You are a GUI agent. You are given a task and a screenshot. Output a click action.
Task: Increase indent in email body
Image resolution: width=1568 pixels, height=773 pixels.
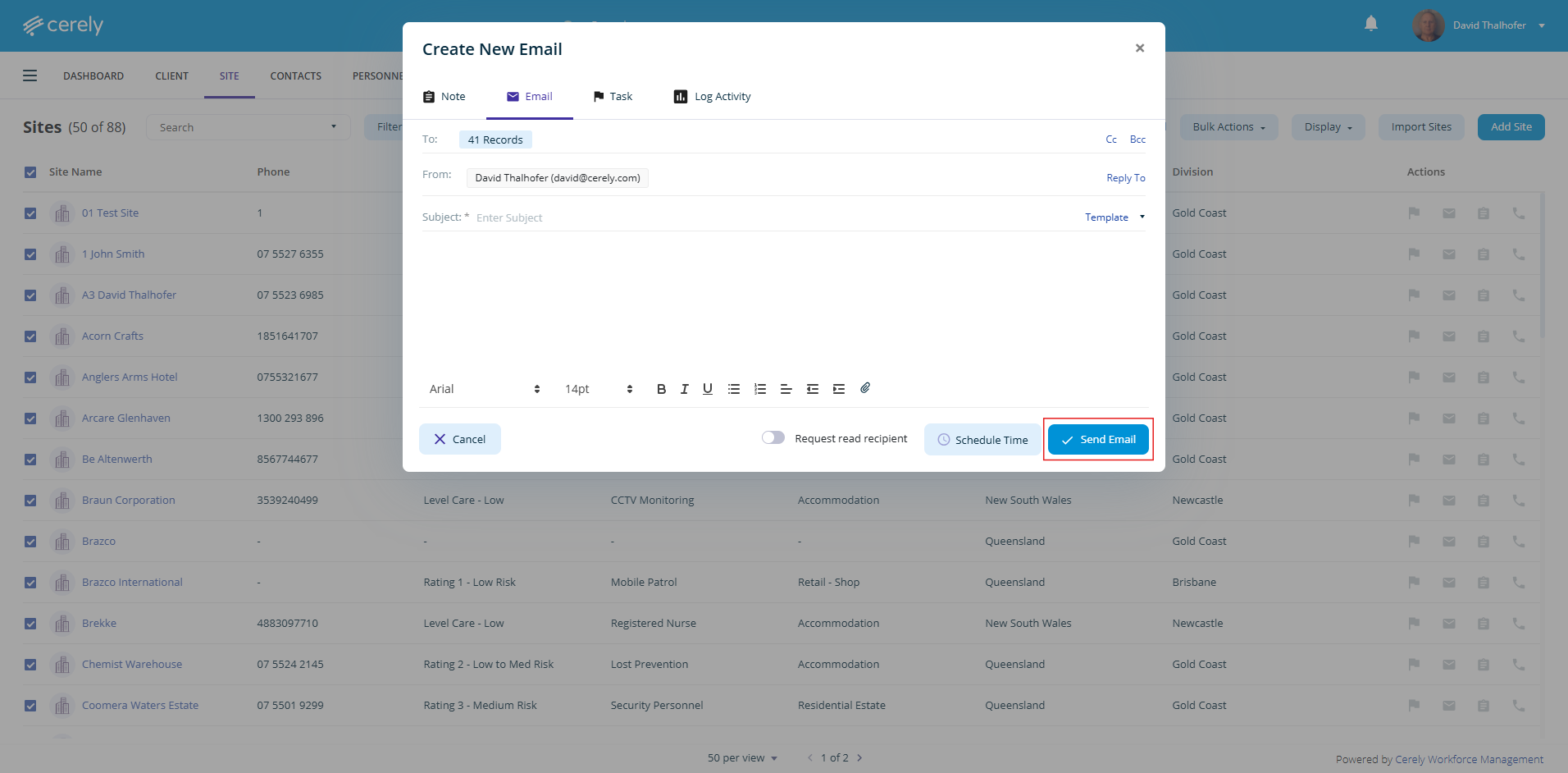pos(839,389)
